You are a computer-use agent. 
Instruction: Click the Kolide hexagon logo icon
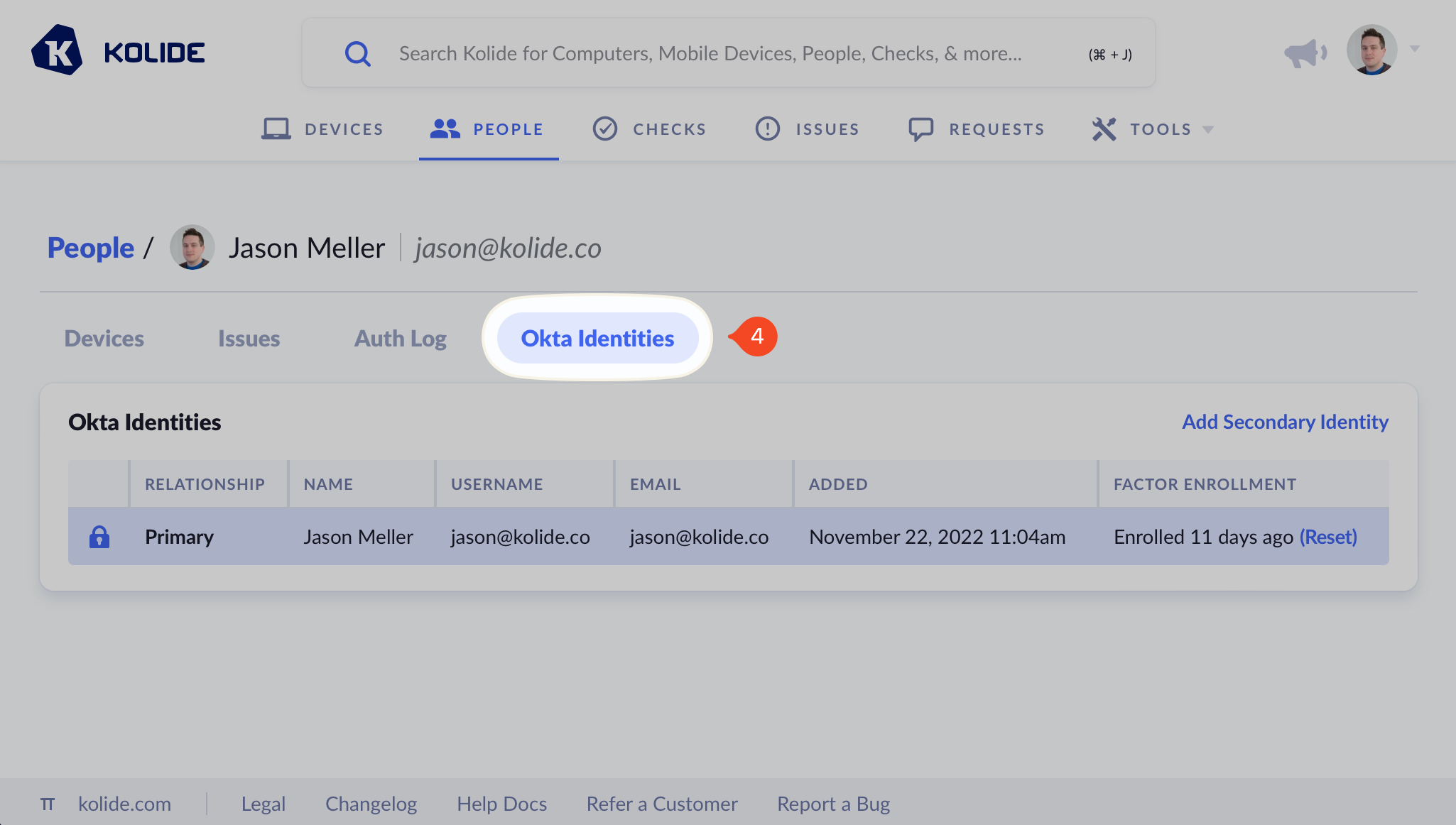57,51
